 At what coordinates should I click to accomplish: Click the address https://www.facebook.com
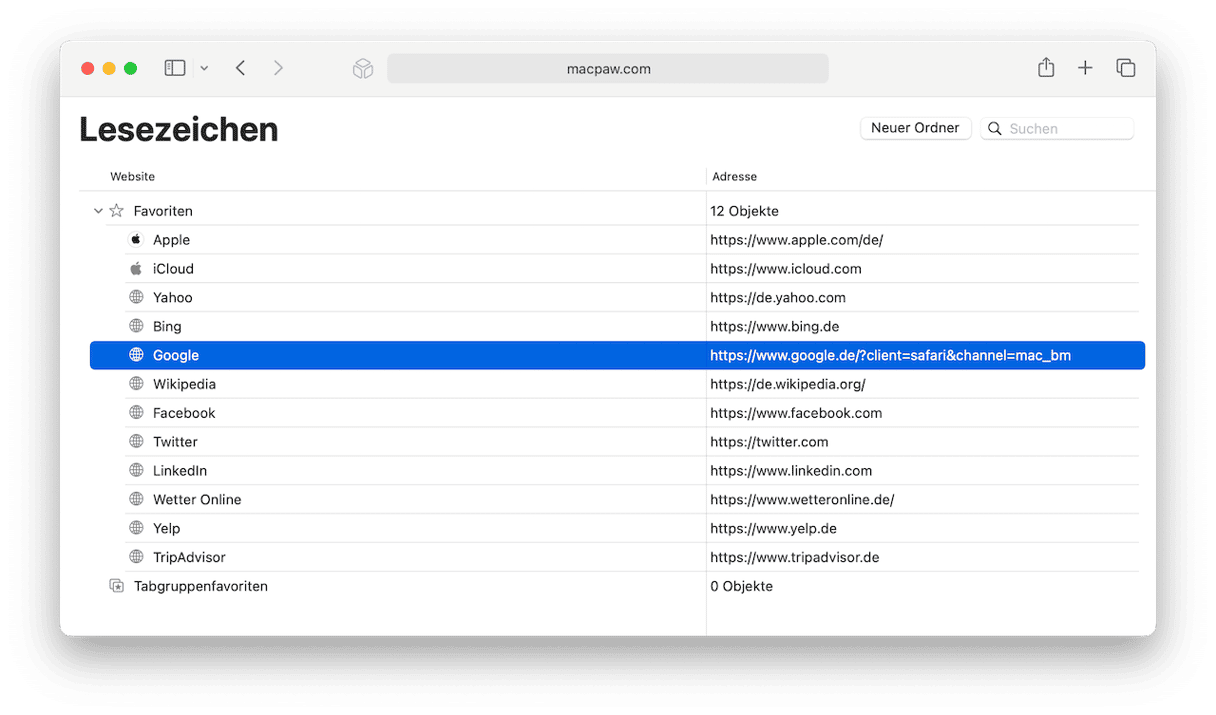(796, 413)
